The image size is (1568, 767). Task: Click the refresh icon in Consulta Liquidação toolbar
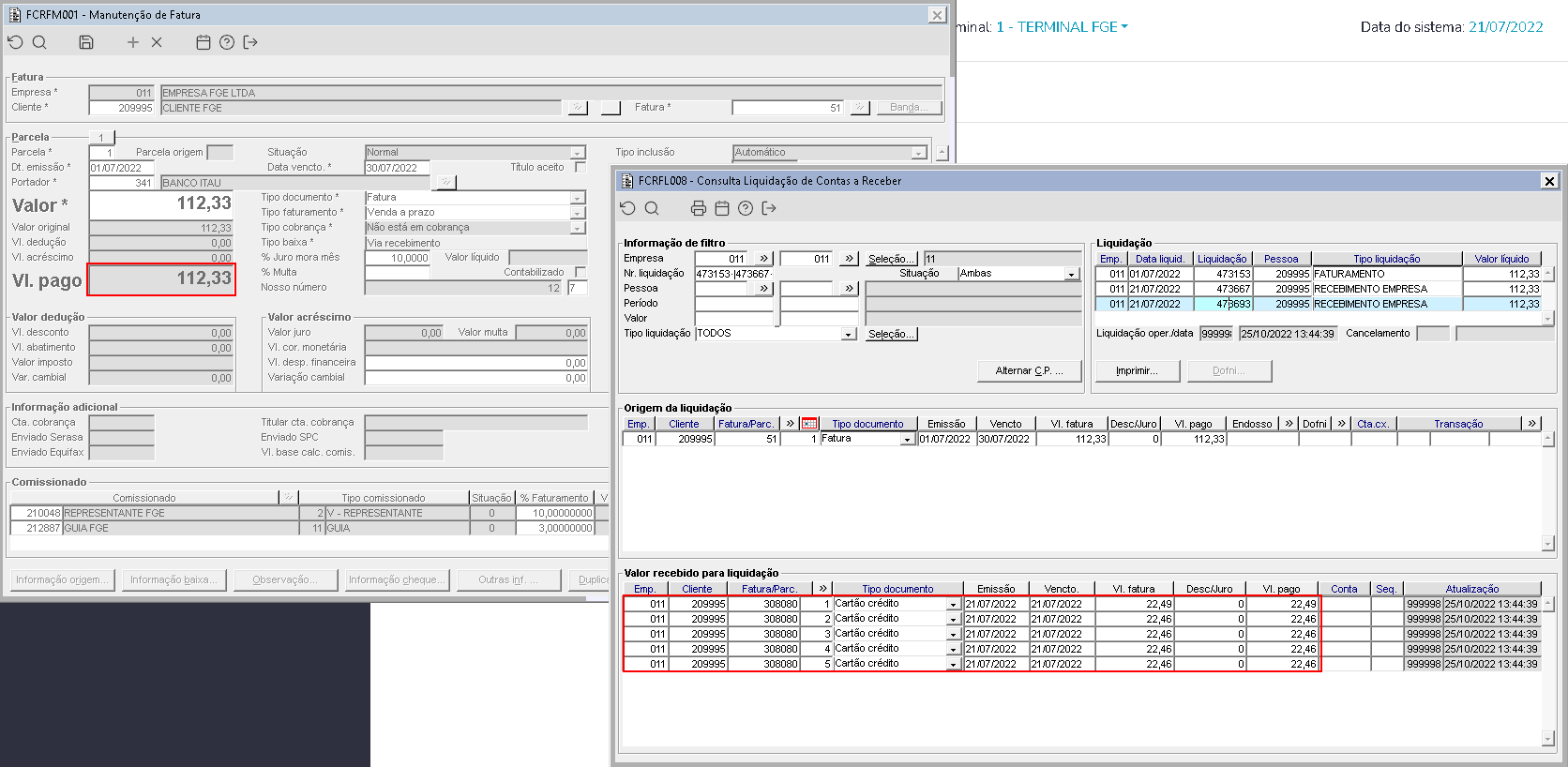pyautogui.click(x=628, y=208)
